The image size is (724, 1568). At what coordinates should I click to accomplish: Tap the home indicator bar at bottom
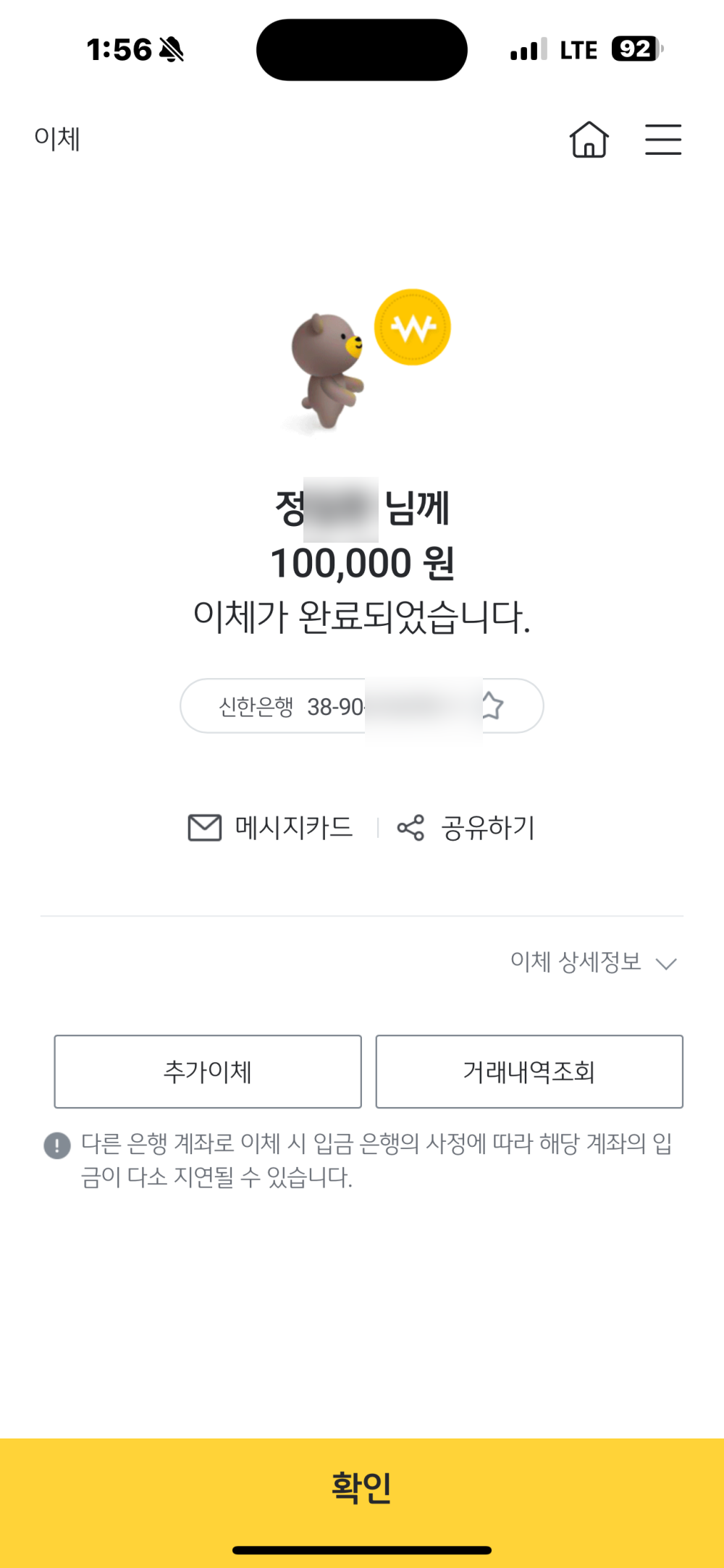tap(362, 1550)
